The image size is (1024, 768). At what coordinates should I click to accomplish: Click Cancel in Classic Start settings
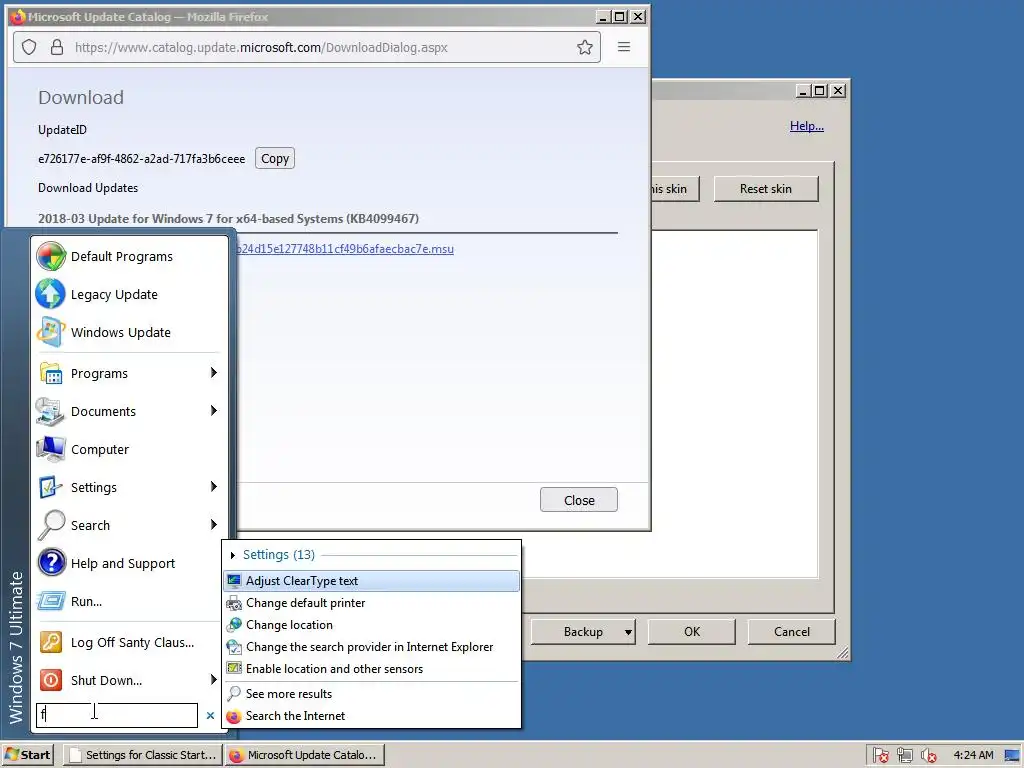click(792, 632)
